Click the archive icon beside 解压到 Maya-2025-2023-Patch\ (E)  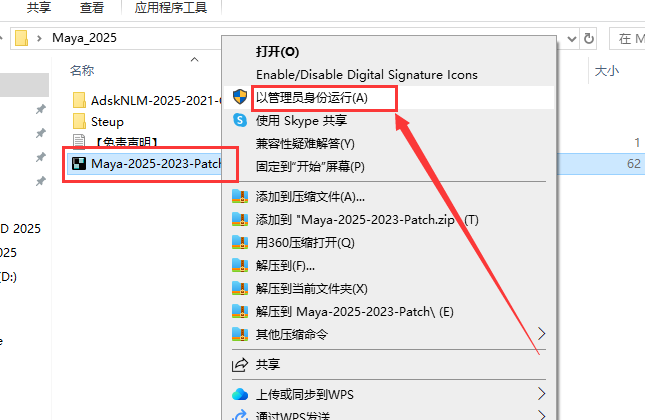point(240,311)
